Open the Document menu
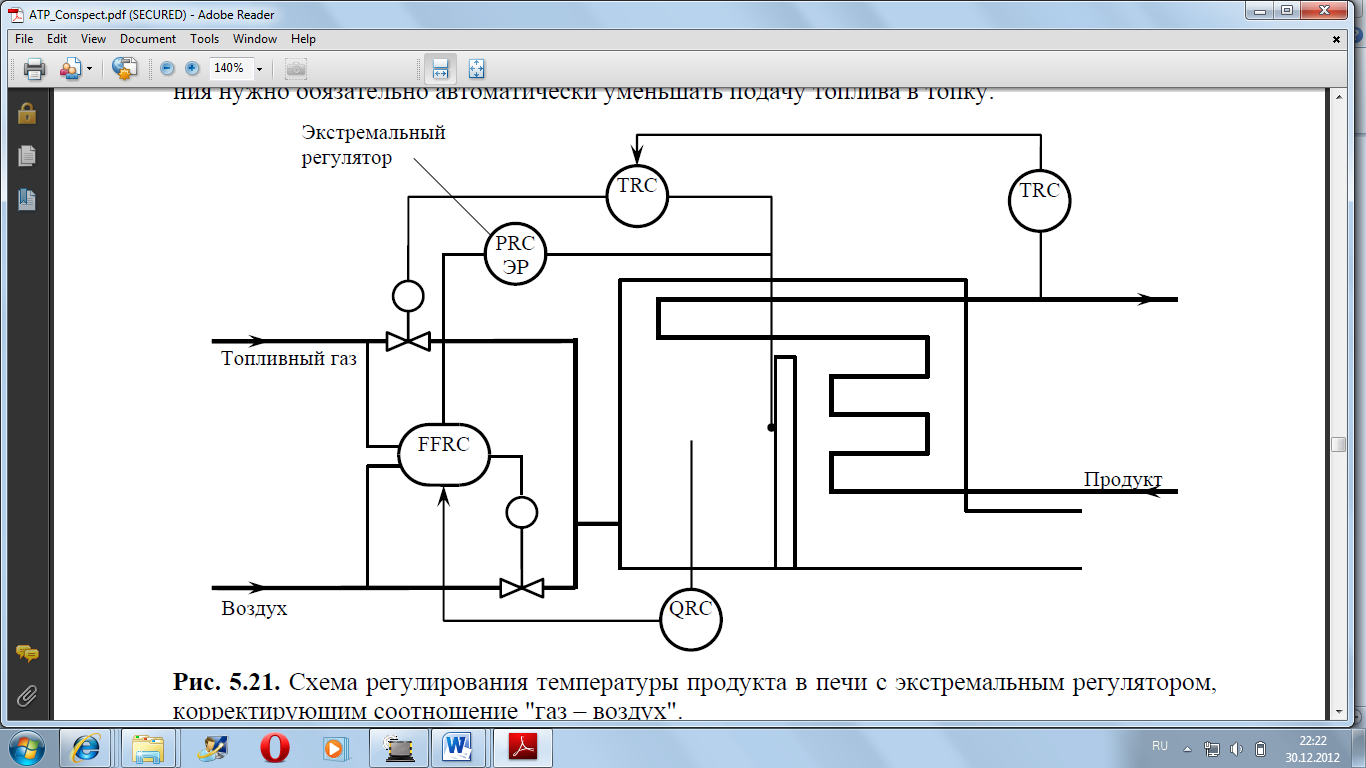The height and width of the screenshot is (768, 1366). pos(148,39)
